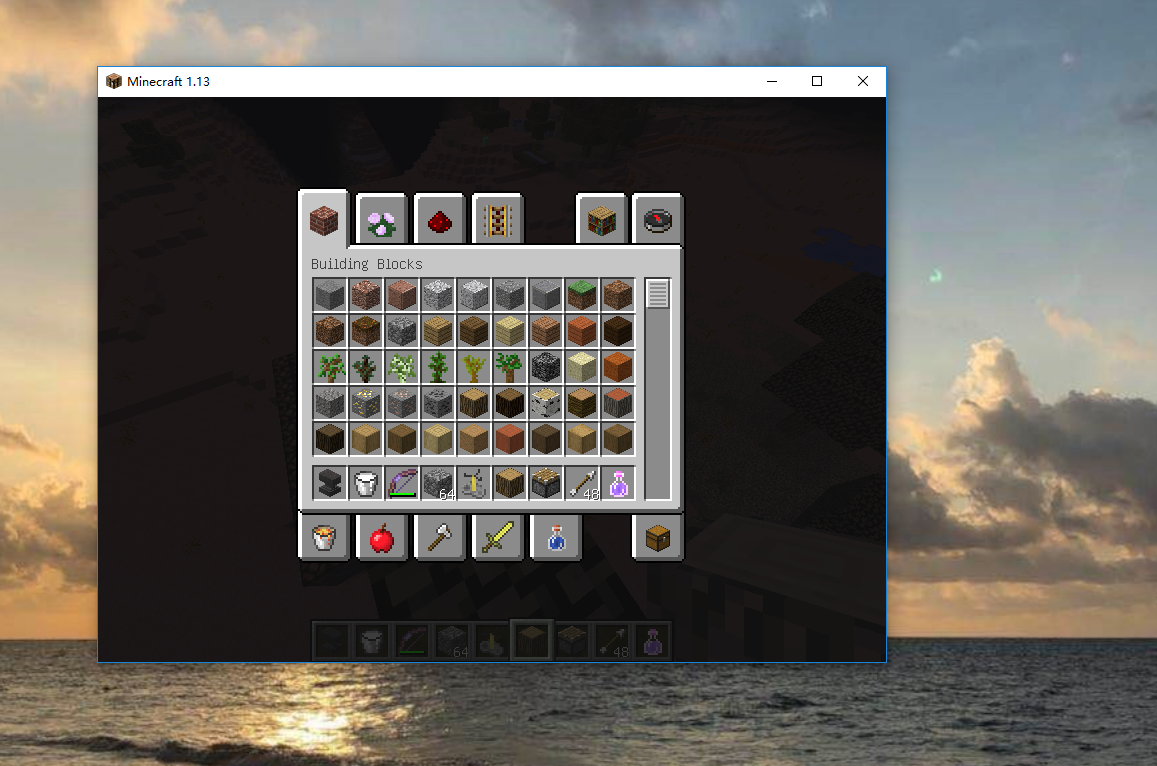The width and height of the screenshot is (1157, 766).
Task: Select the Spruce Sapling item
Action: click(x=365, y=368)
